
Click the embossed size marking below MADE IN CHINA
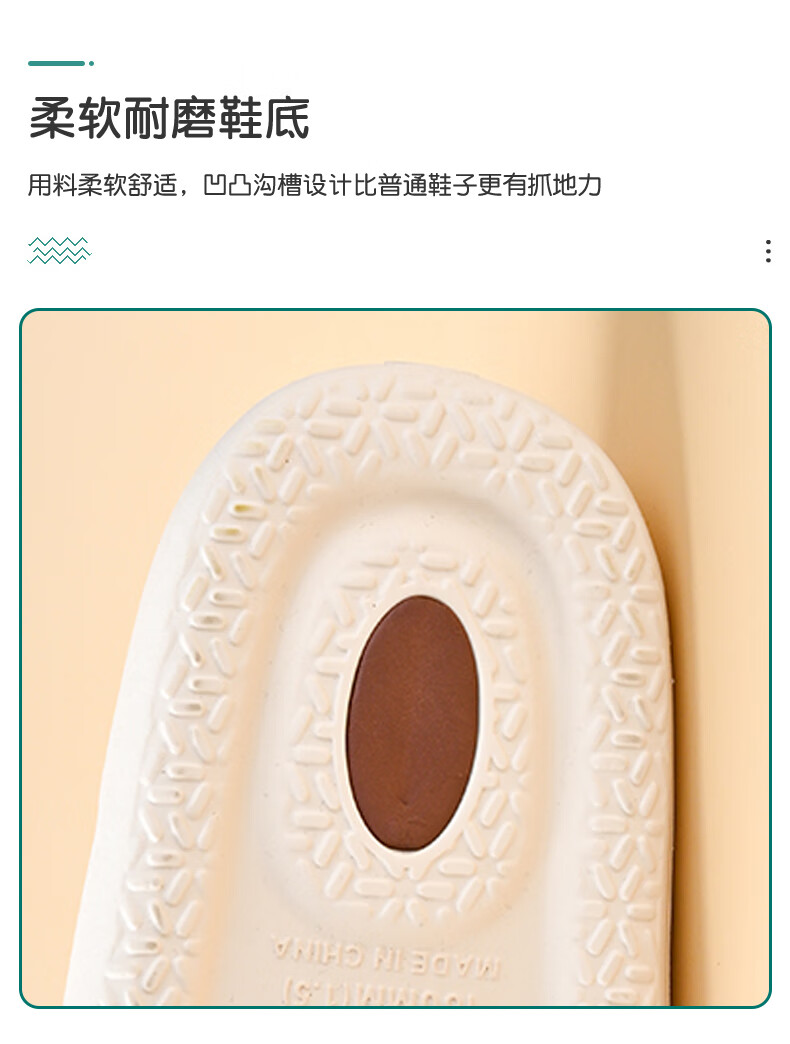pyautogui.click(x=379, y=994)
